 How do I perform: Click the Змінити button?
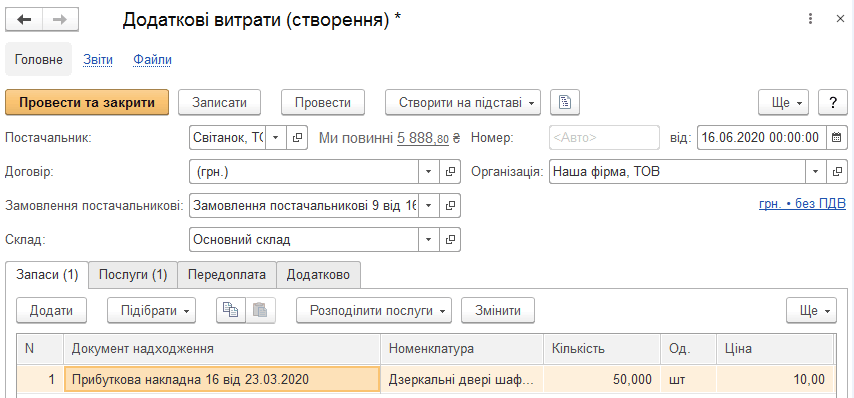498,310
